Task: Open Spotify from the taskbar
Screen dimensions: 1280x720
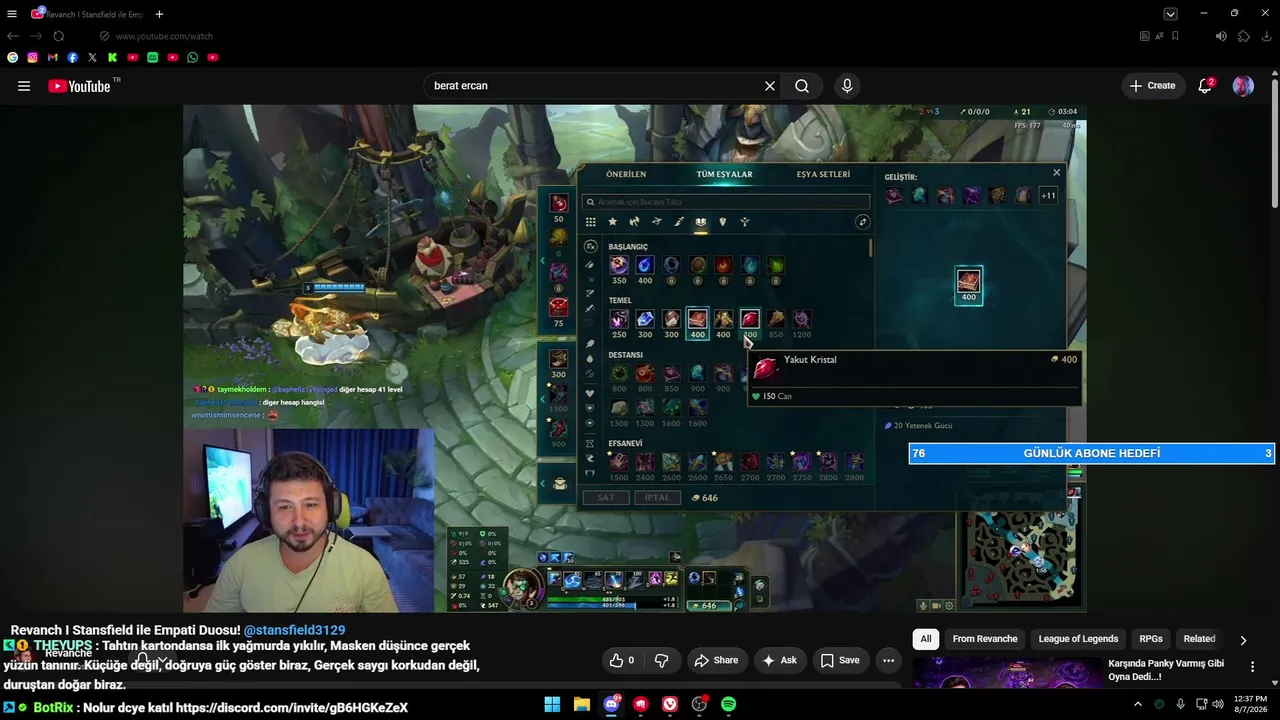Action: click(728, 704)
